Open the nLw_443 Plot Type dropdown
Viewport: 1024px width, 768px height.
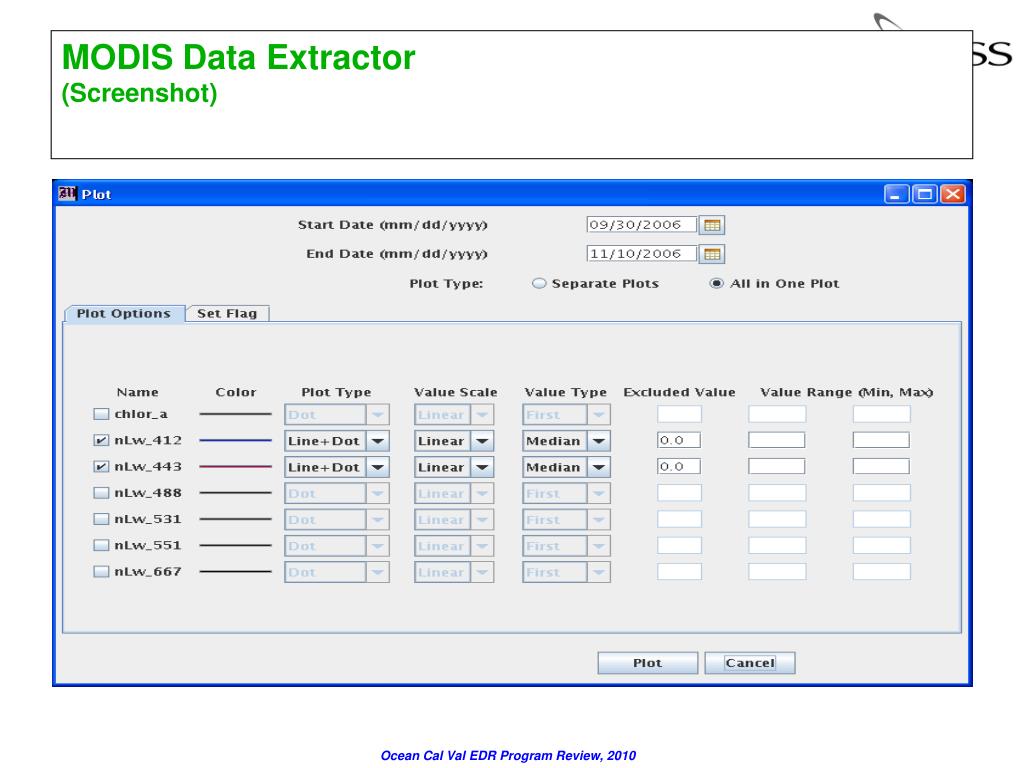pyautogui.click(x=337, y=467)
